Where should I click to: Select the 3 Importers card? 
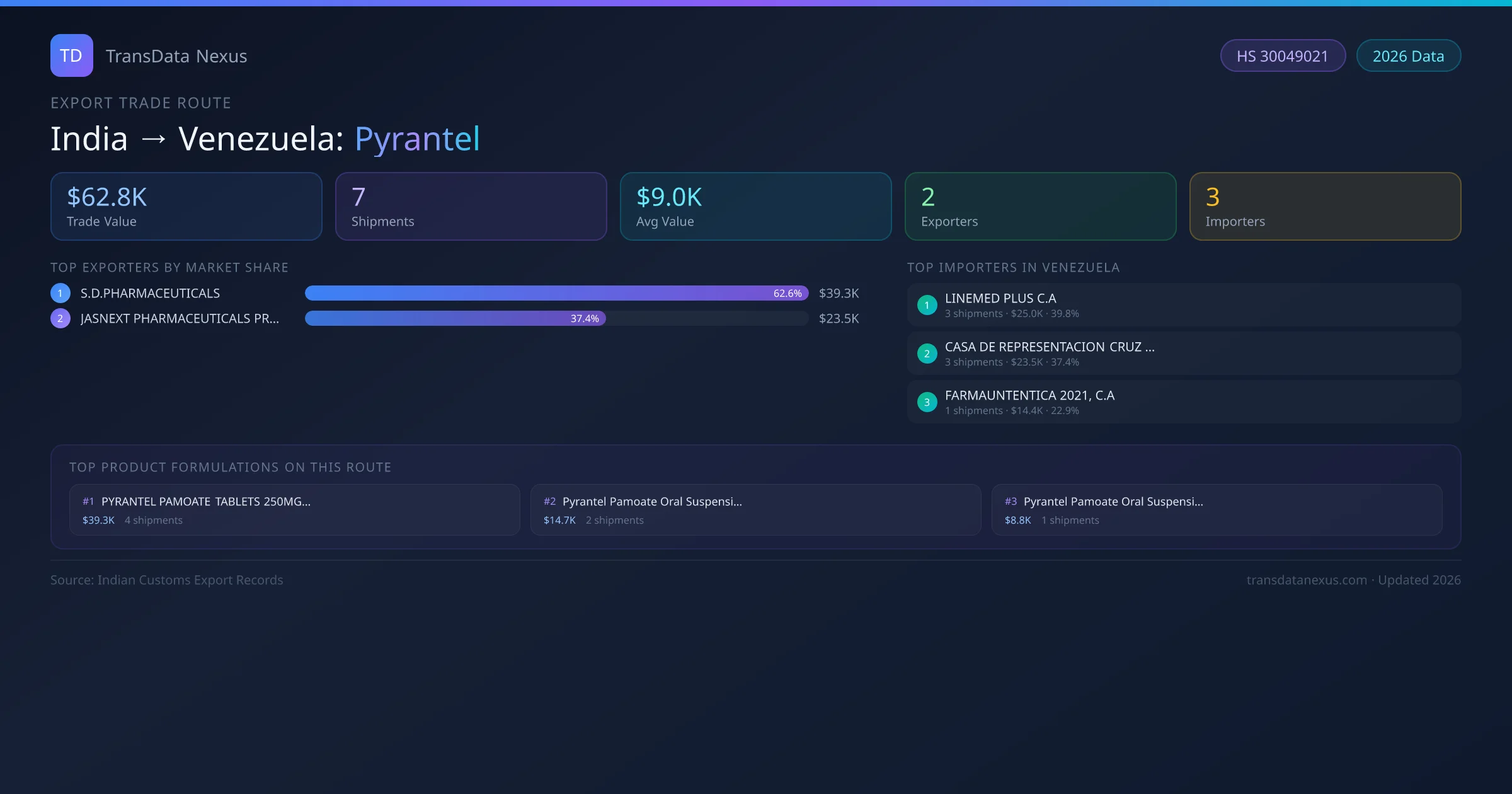(1325, 207)
